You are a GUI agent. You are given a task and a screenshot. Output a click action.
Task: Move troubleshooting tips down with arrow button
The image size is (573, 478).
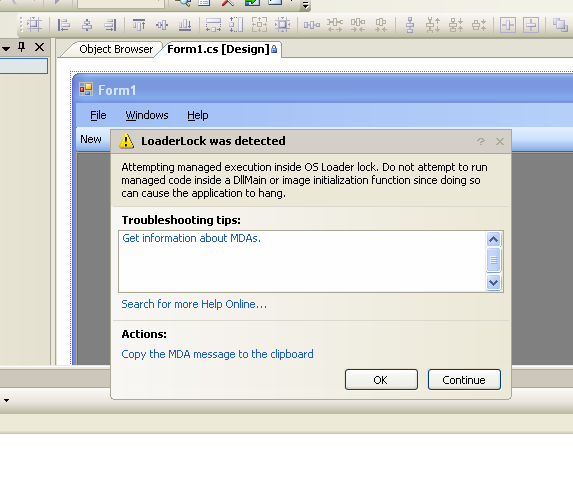tap(494, 282)
